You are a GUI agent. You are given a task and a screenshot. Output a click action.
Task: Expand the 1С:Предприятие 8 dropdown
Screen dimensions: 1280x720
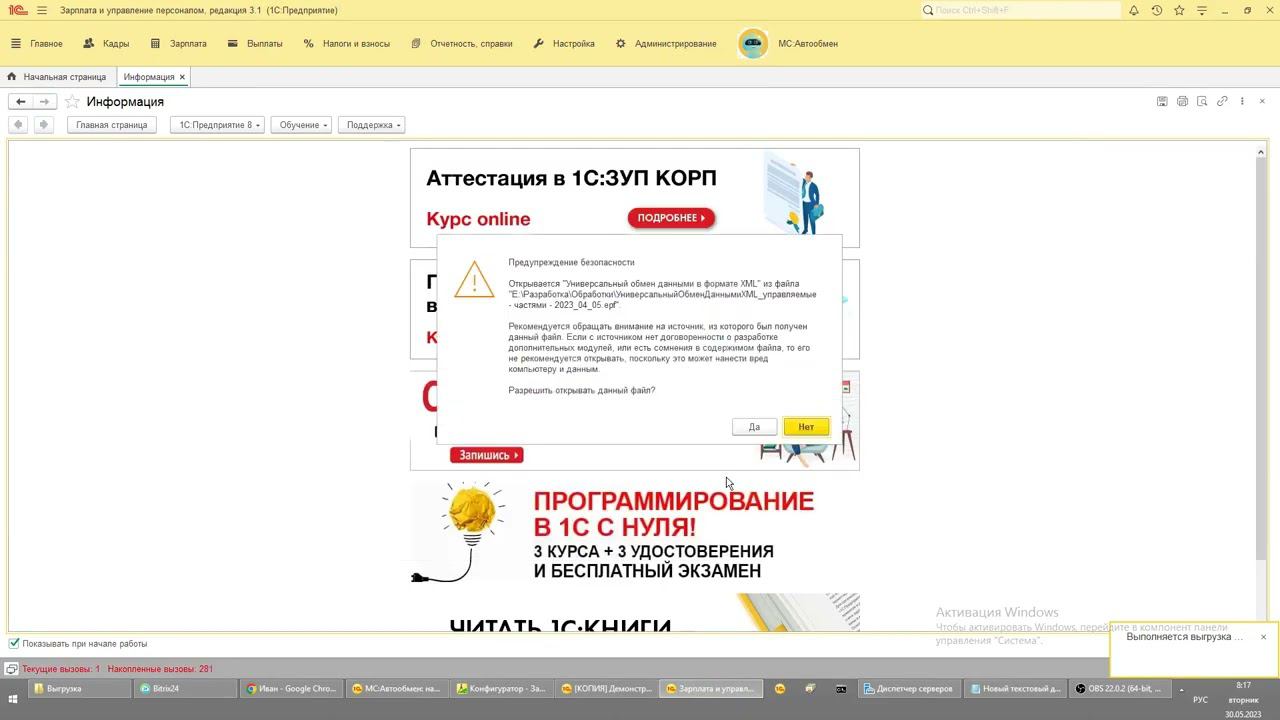218,125
